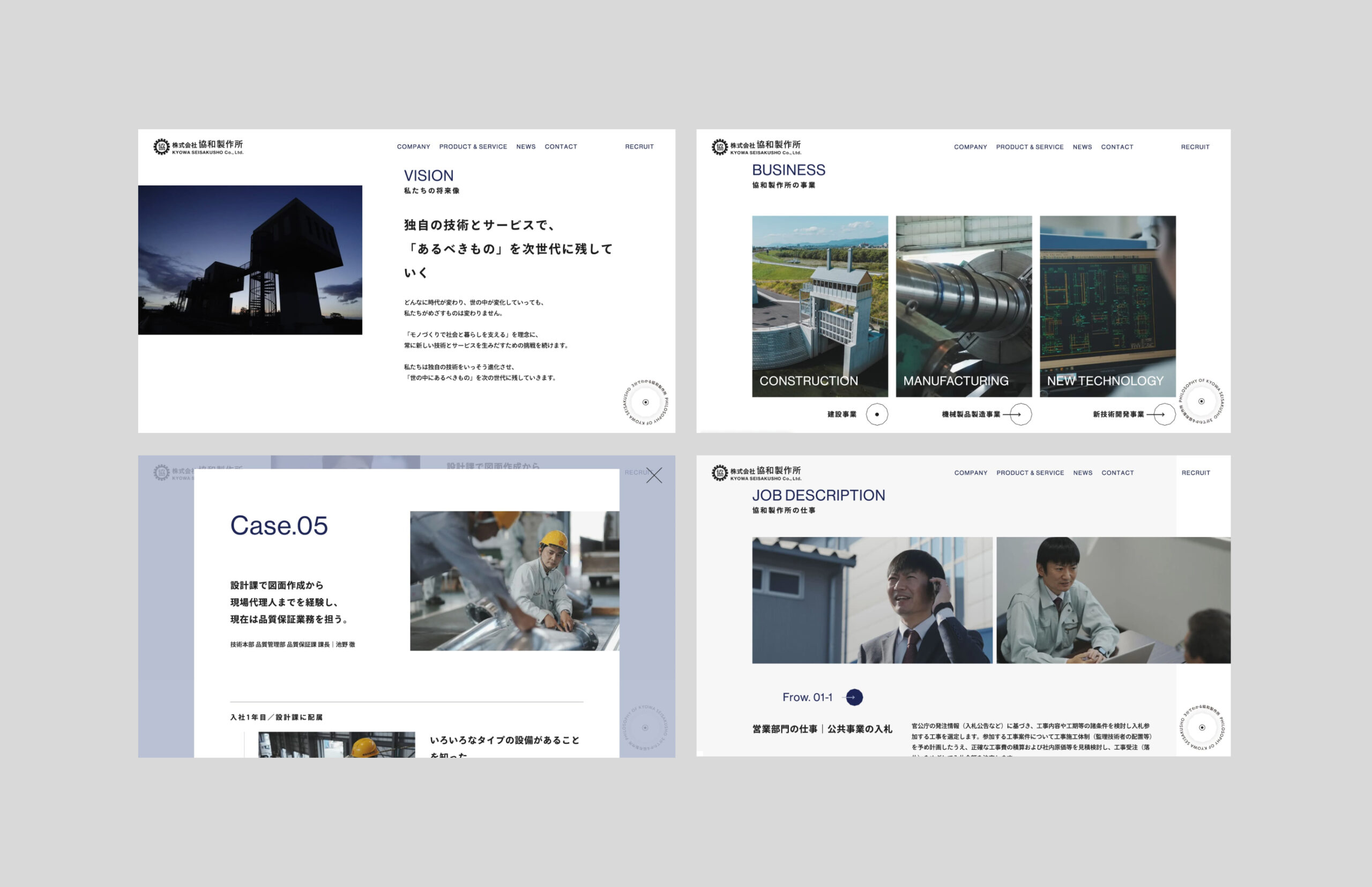The width and height of the screenshot is (1372, 887).
Task: Click text 技術本部 品質管理部 品質保証課 課長
Action: [280, 645]
